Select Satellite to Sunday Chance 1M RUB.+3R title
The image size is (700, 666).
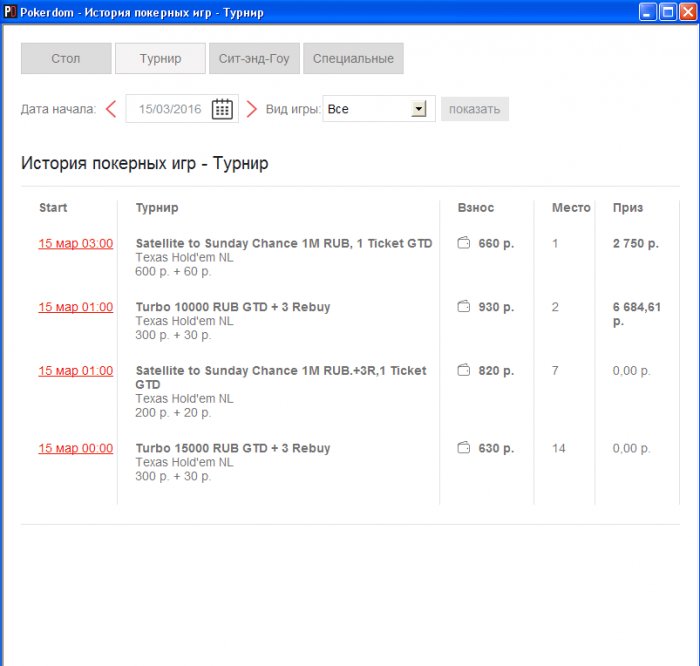(281, 377)
